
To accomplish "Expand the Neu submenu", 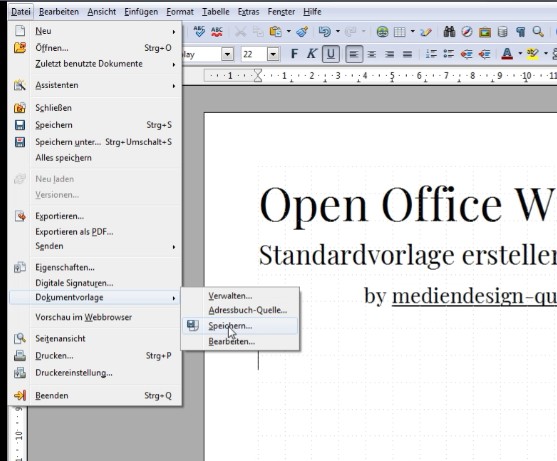I will click(x=96, y=31).
